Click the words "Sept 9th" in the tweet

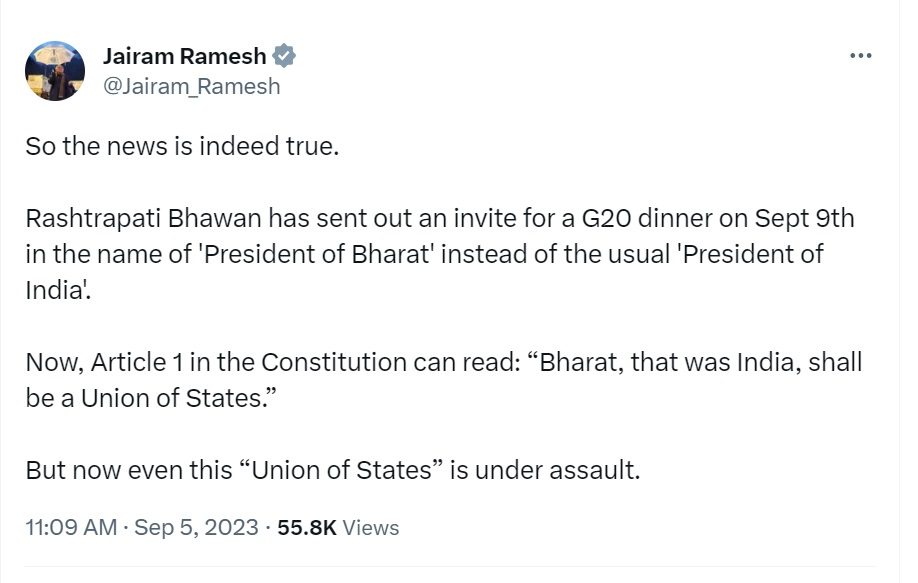pos(804,218)
